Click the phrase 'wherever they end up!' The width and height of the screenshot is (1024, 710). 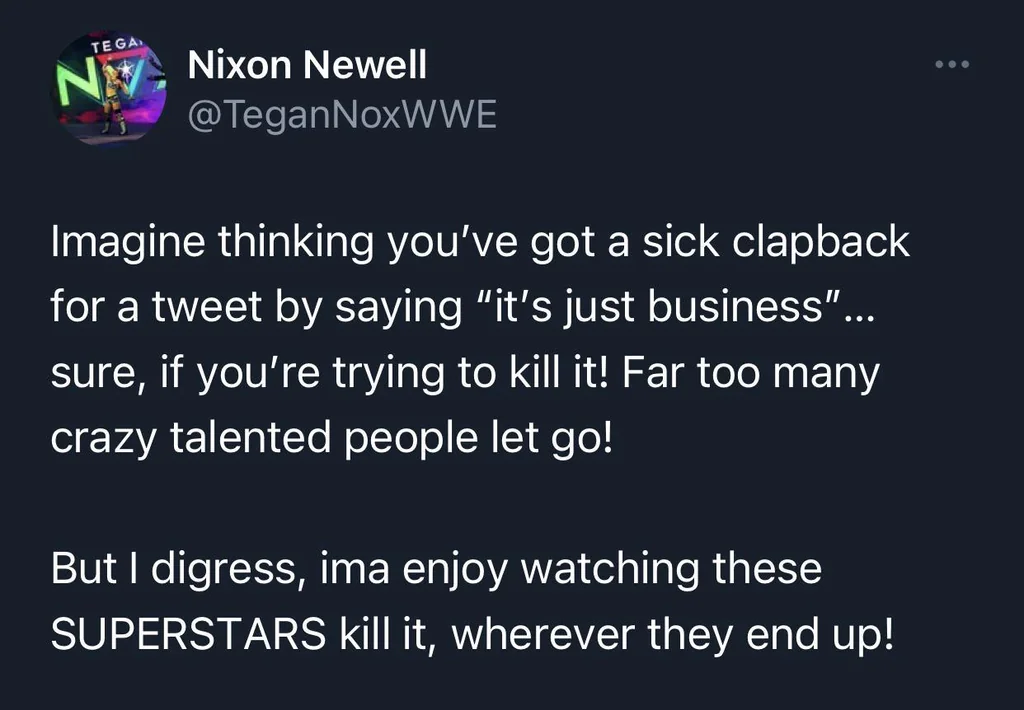669,635
